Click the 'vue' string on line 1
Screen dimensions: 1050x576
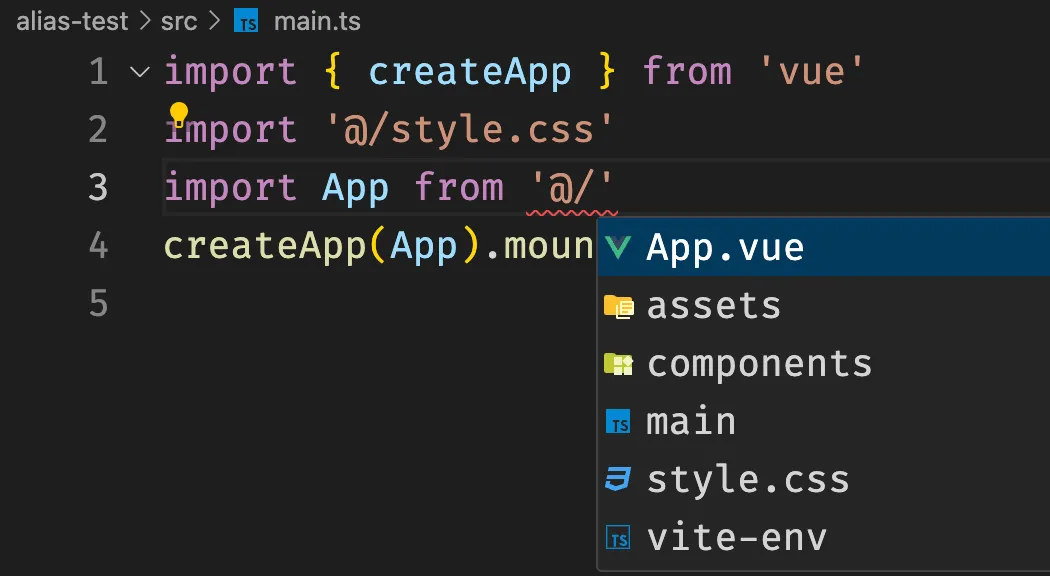click(x=810, y=72)
